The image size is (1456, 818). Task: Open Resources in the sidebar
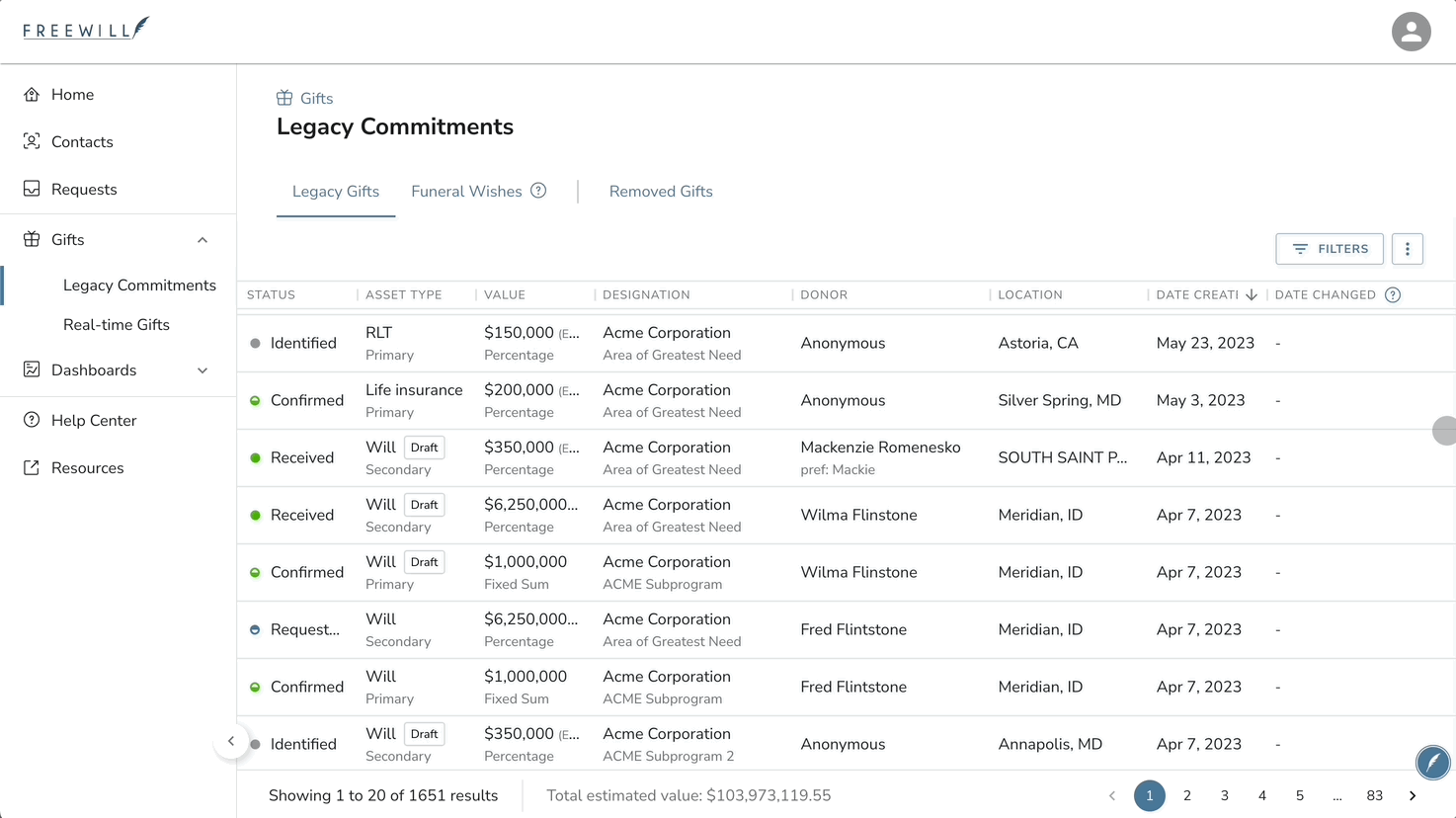88,468
